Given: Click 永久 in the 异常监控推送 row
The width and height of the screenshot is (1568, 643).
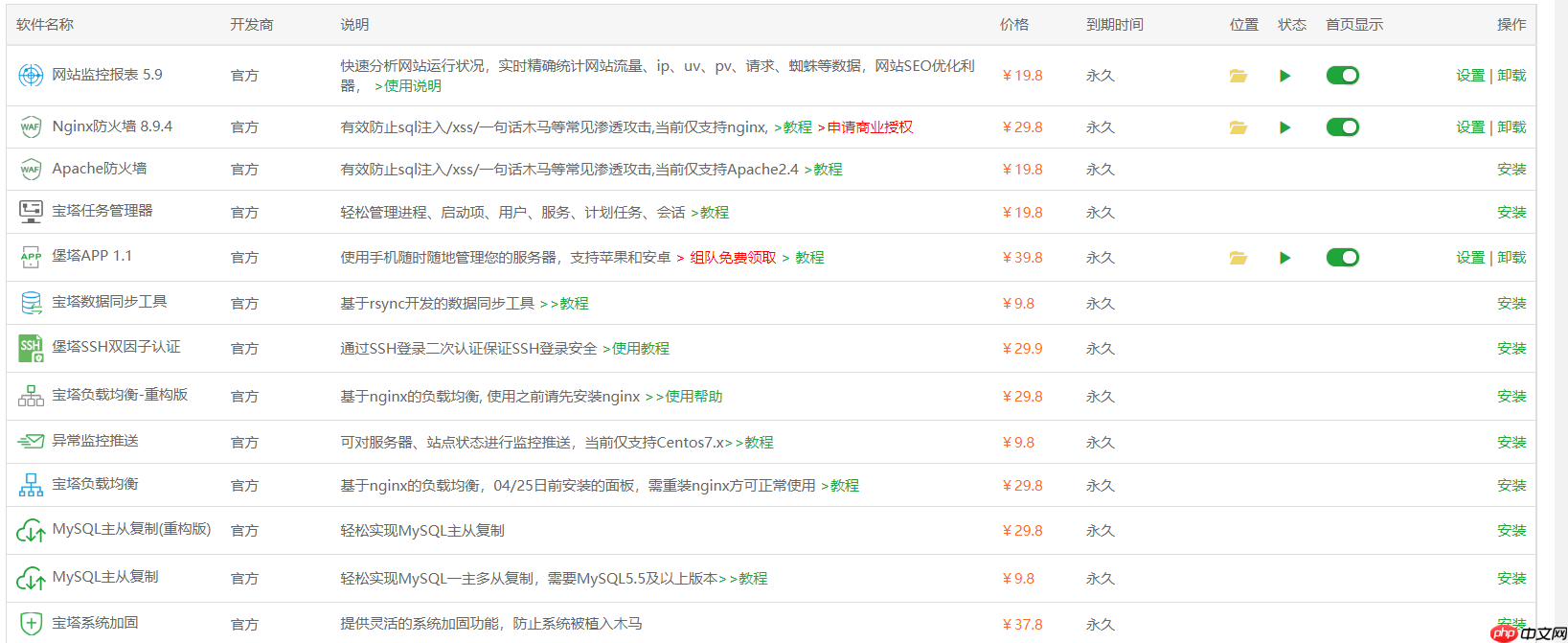Looking at the screenshot, I should point(1101,443).
